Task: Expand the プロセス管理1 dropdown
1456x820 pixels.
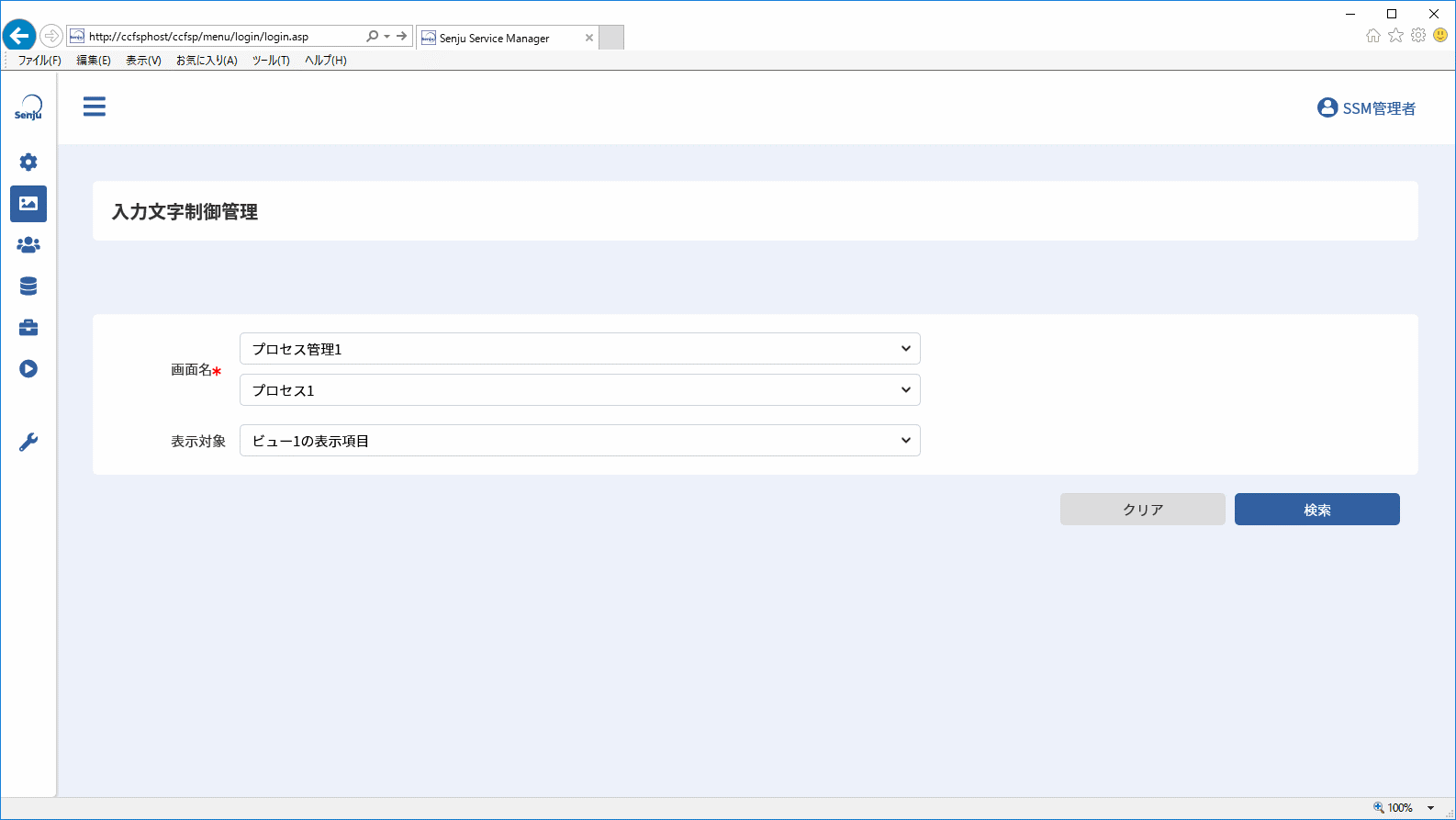Action: click(x=580, y=349)
